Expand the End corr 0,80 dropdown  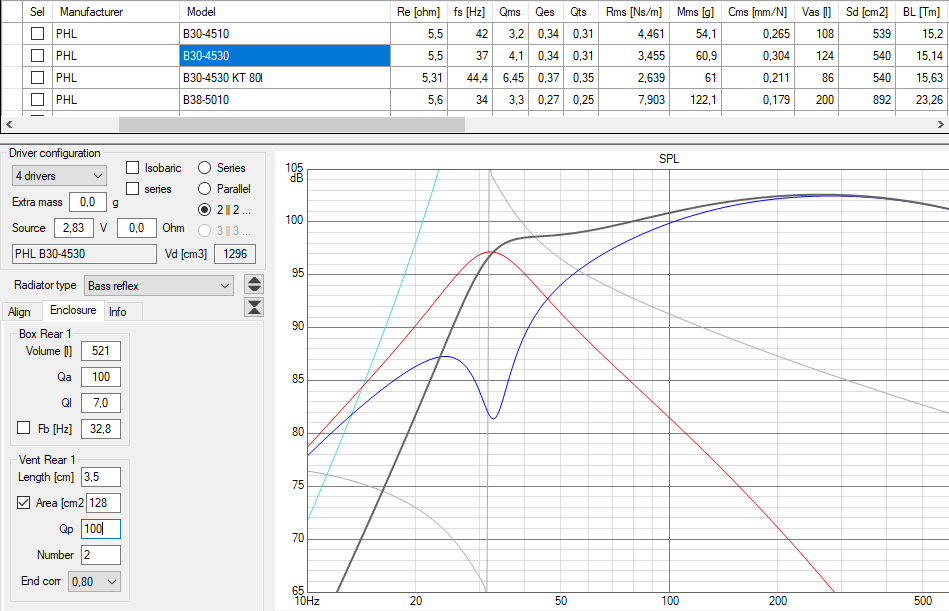point(94,581)
